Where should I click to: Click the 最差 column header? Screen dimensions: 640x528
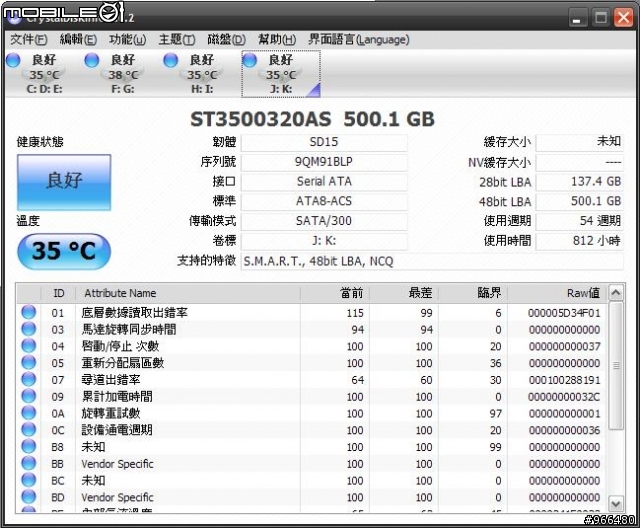[404, 293]
